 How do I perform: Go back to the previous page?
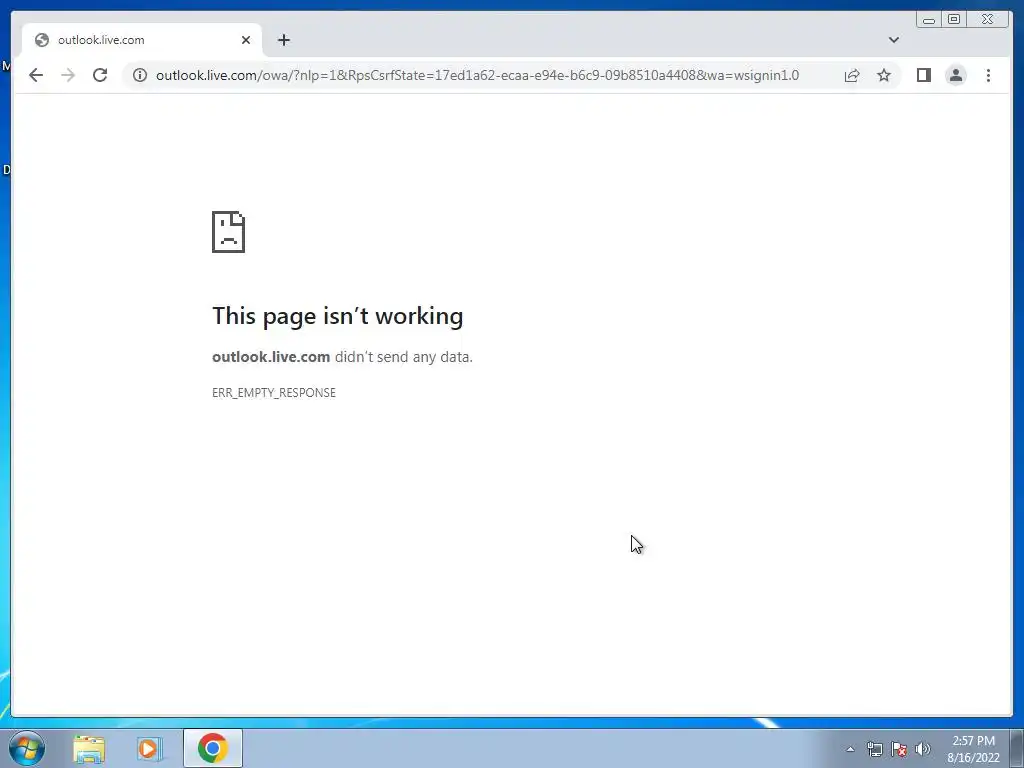point(36,75)
